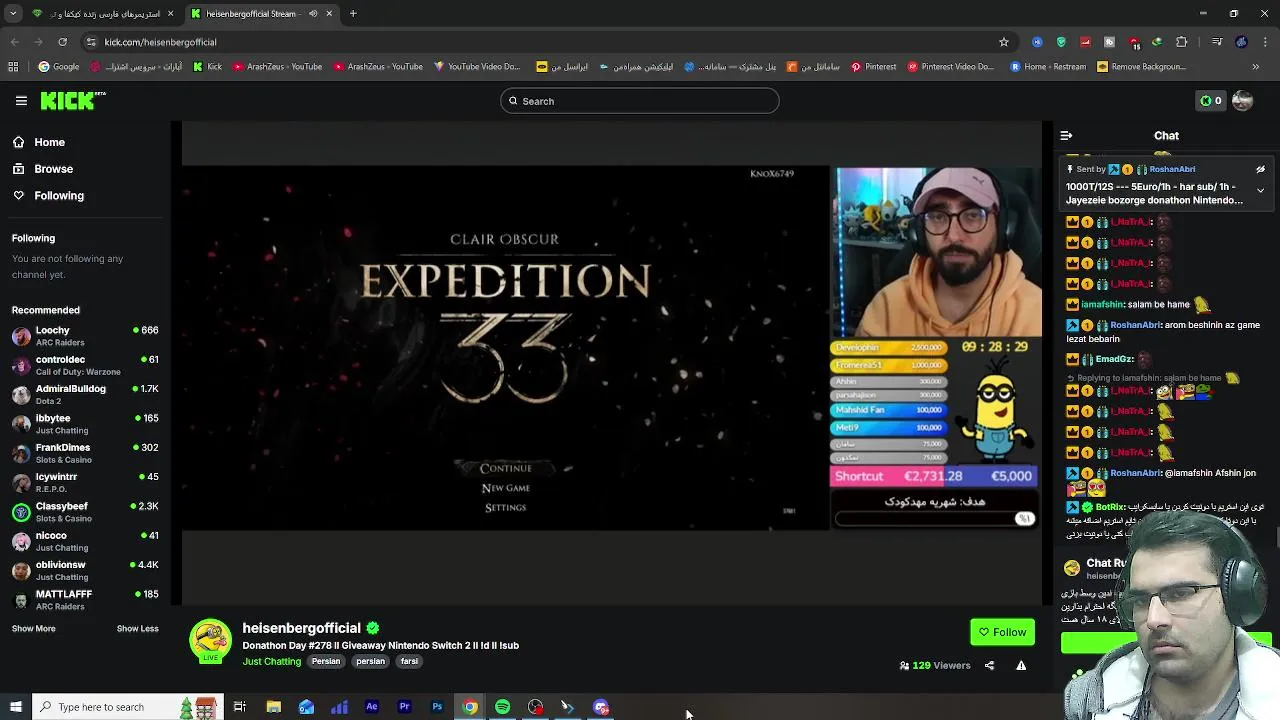The image size is (1280, 720).
Task: Go back in browser
Action: [x=14, y=42]
